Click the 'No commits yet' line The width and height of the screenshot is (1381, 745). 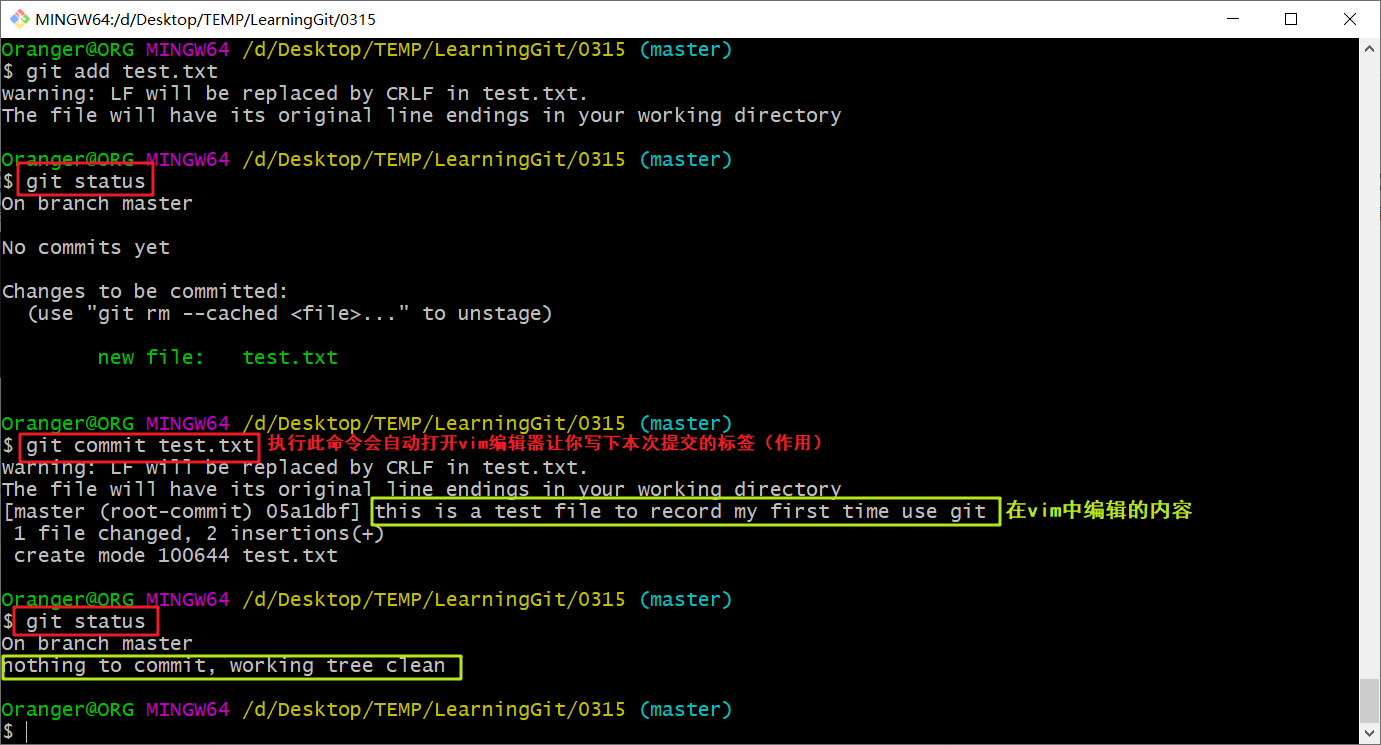pyautogui.click(x=86, y=248)
